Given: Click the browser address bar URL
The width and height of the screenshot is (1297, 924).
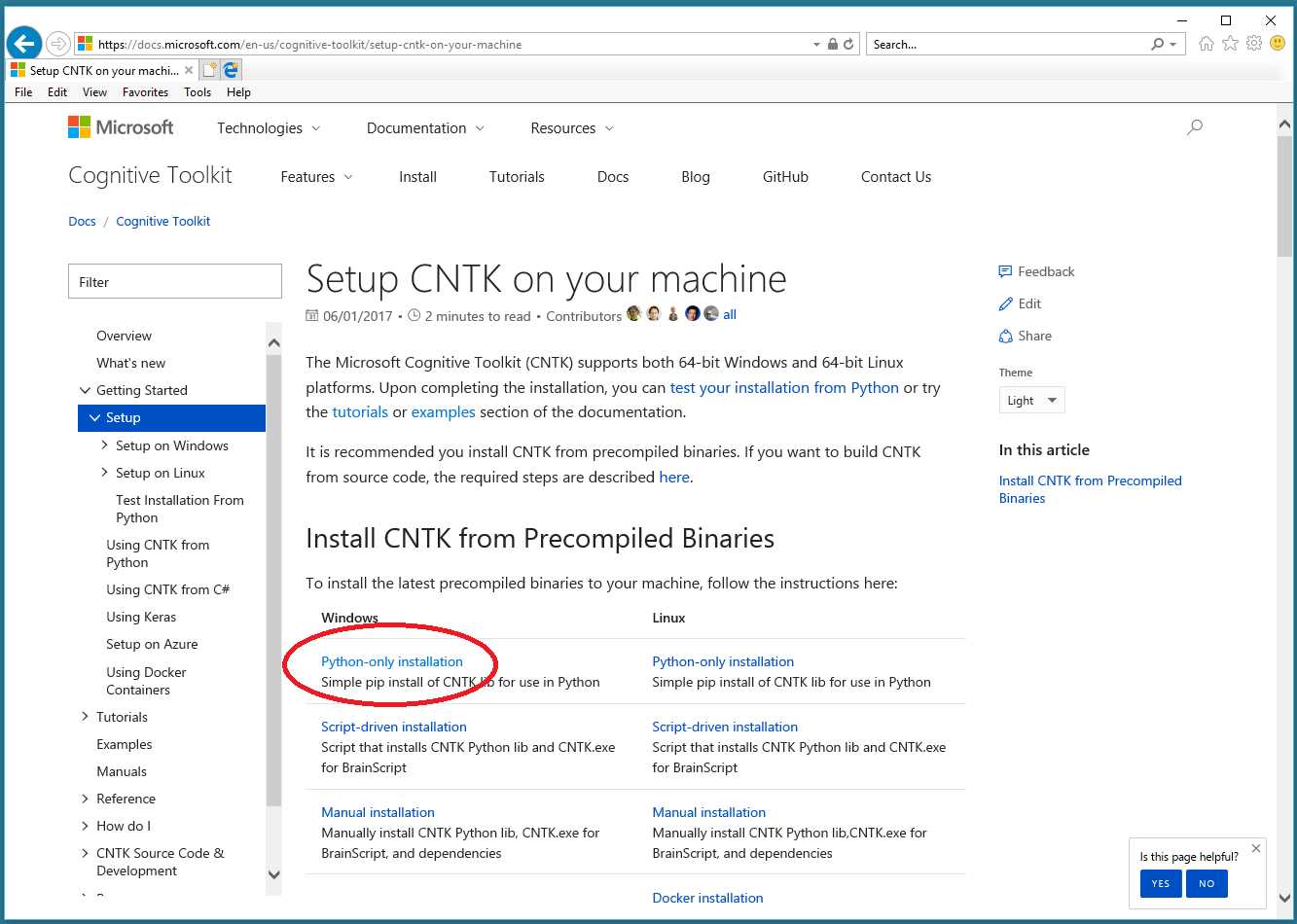Looking at the screenshot, I should coord(310,45).
